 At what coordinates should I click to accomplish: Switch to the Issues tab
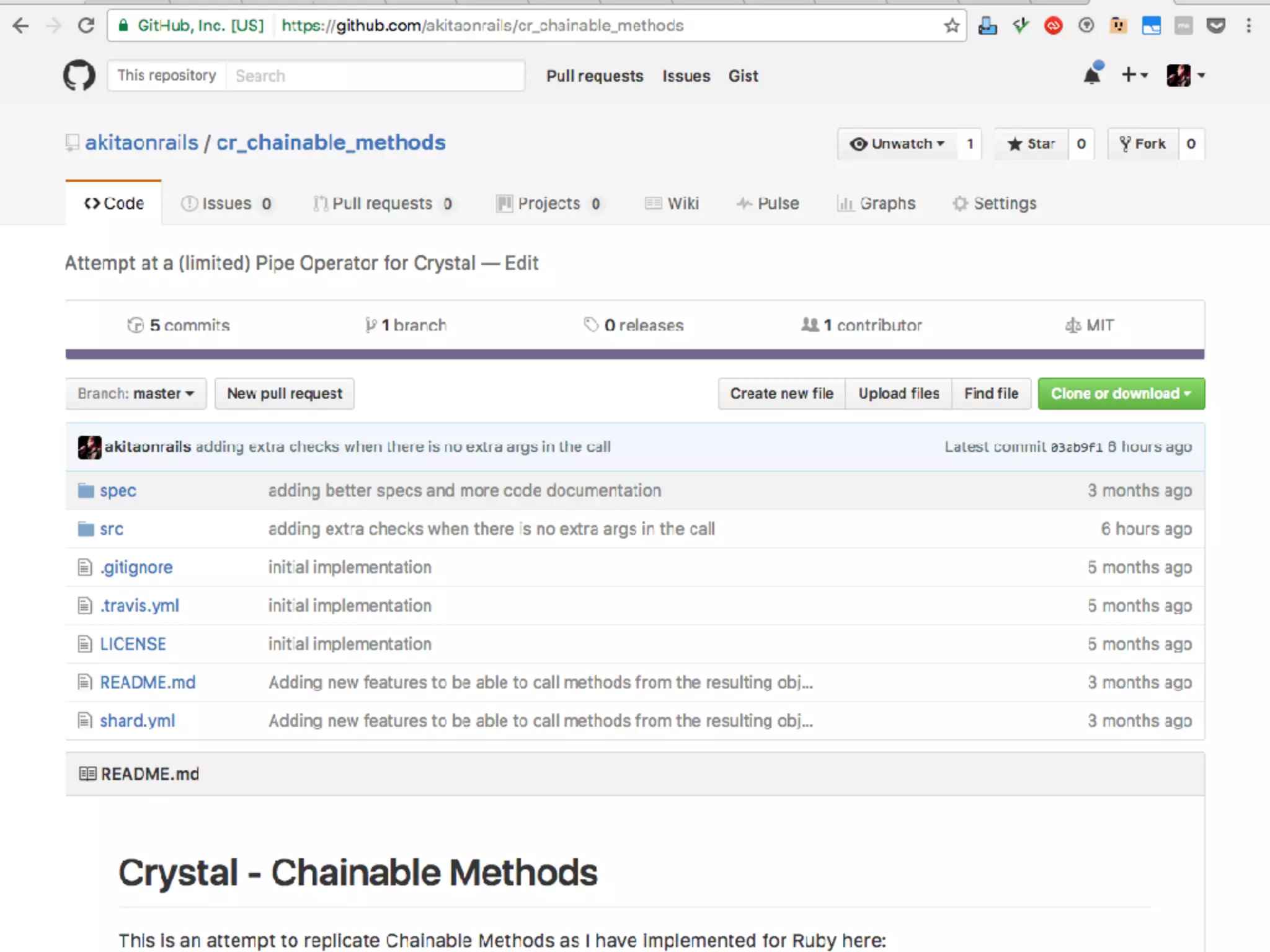pyautogui.click(x=226, y=203)
